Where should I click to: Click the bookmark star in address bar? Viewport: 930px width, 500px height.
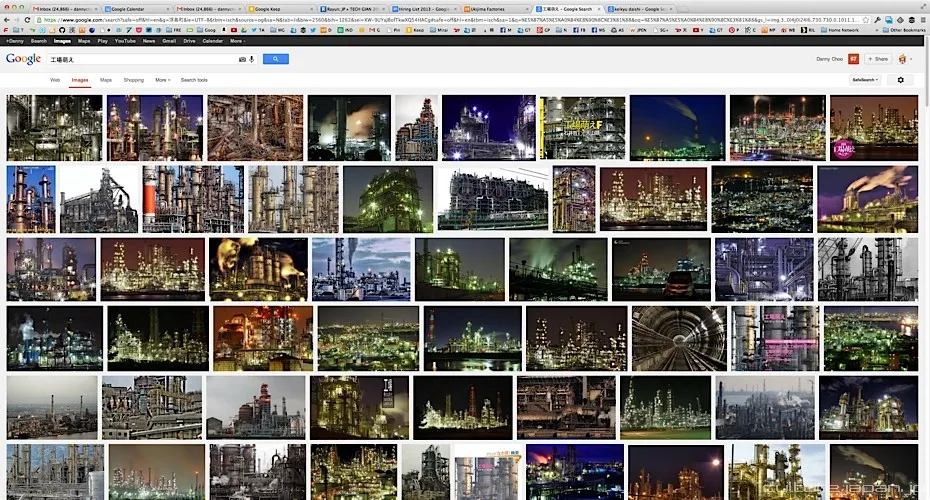[x=868, y=20]
